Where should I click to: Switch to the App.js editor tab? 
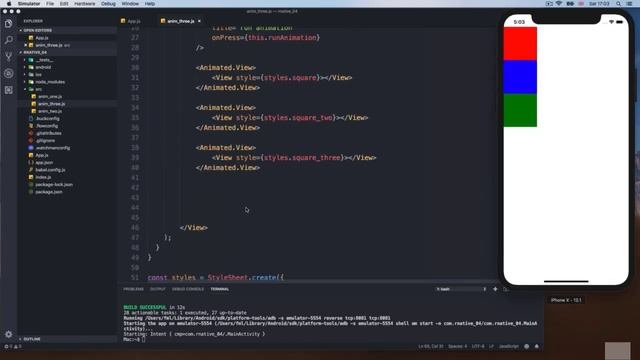coord(131,21)
